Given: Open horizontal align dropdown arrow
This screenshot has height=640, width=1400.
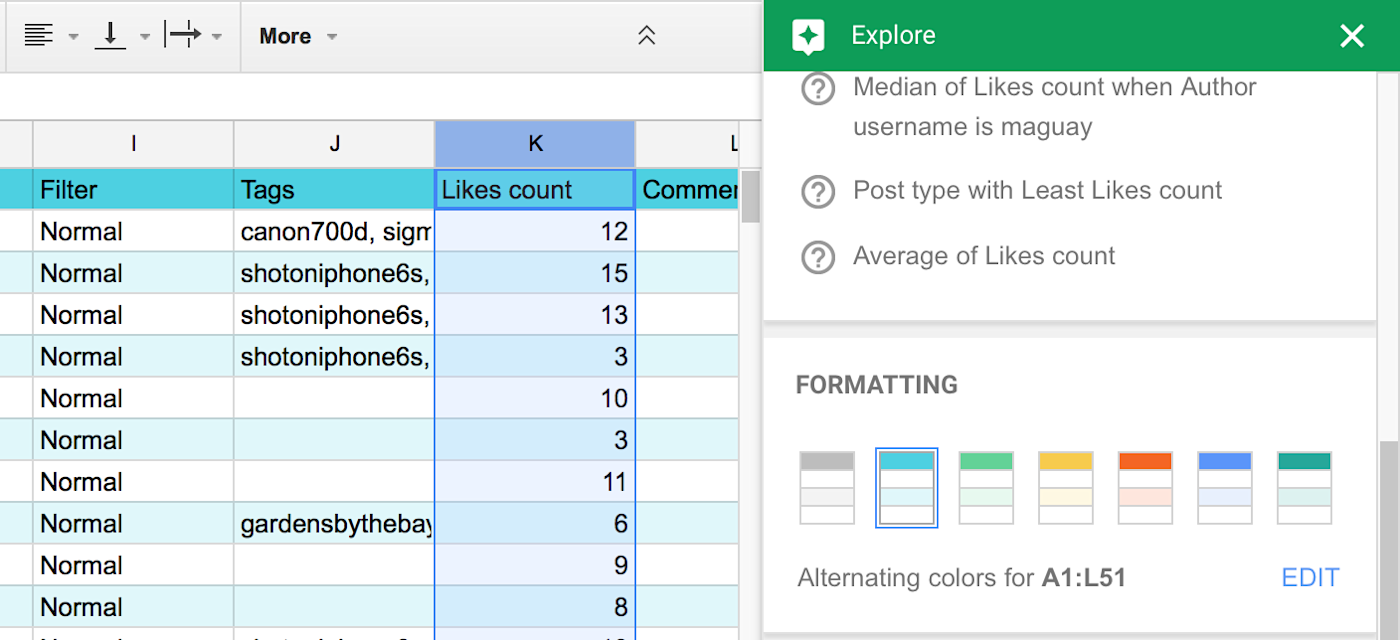Looking at the screenshot, I should coord(73,37).
